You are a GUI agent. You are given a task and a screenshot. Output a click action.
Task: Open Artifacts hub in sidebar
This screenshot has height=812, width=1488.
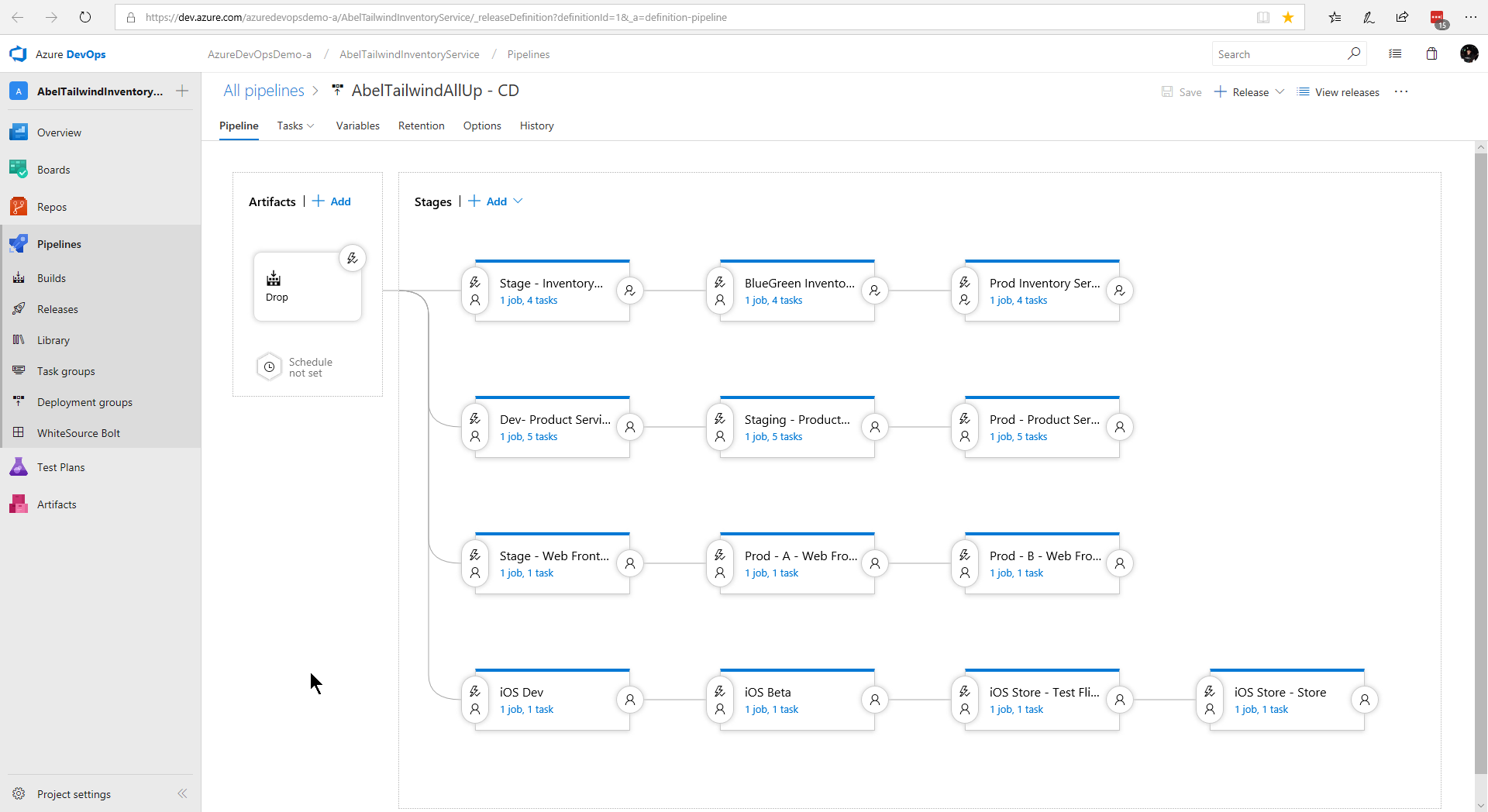(57, 504)
